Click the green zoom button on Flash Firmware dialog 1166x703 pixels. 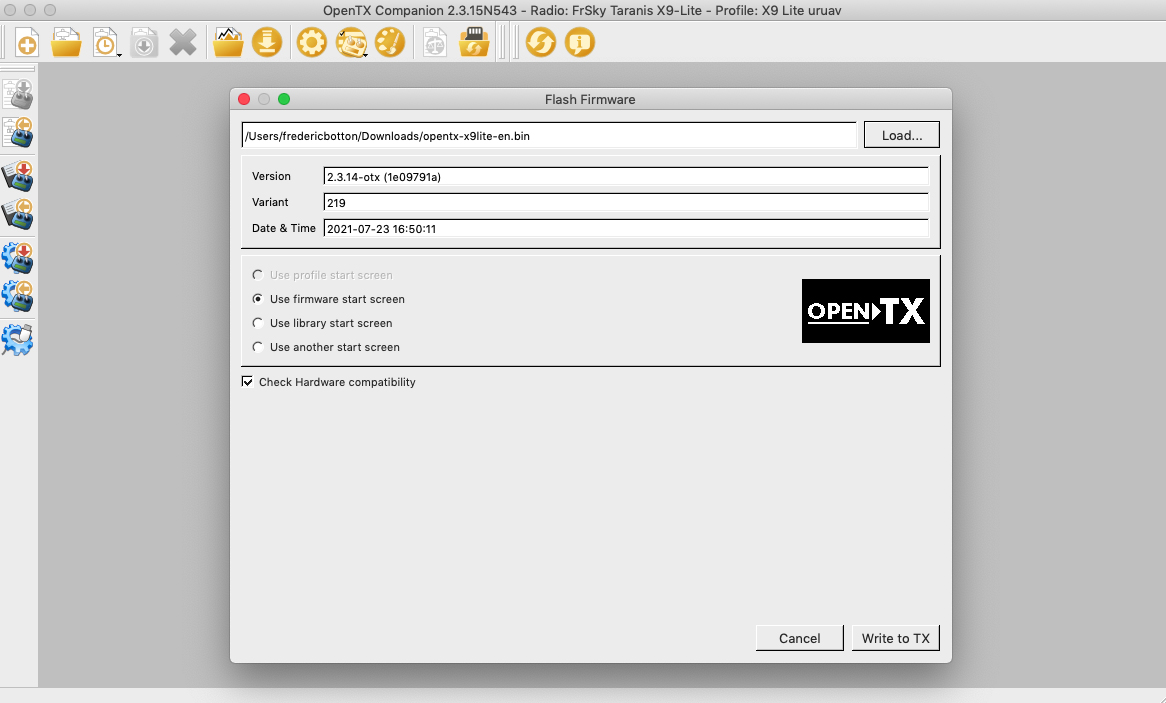(x=284, y=99)
